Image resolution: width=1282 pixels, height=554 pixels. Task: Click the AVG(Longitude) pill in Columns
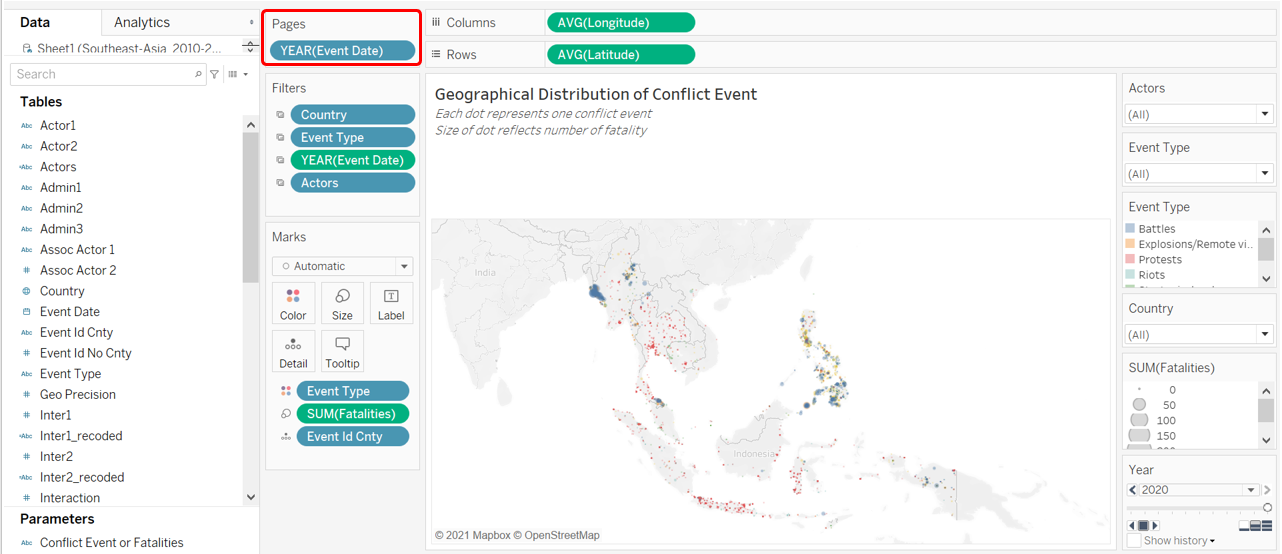(x=620, y=22)
